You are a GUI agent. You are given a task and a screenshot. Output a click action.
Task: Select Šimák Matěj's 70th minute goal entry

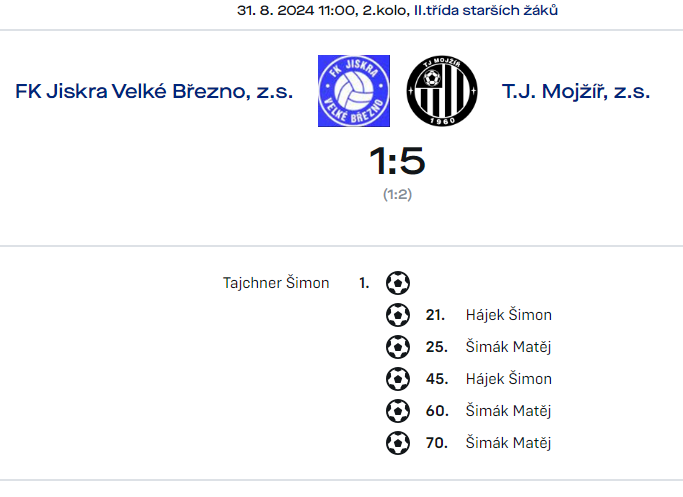point(508,443)
